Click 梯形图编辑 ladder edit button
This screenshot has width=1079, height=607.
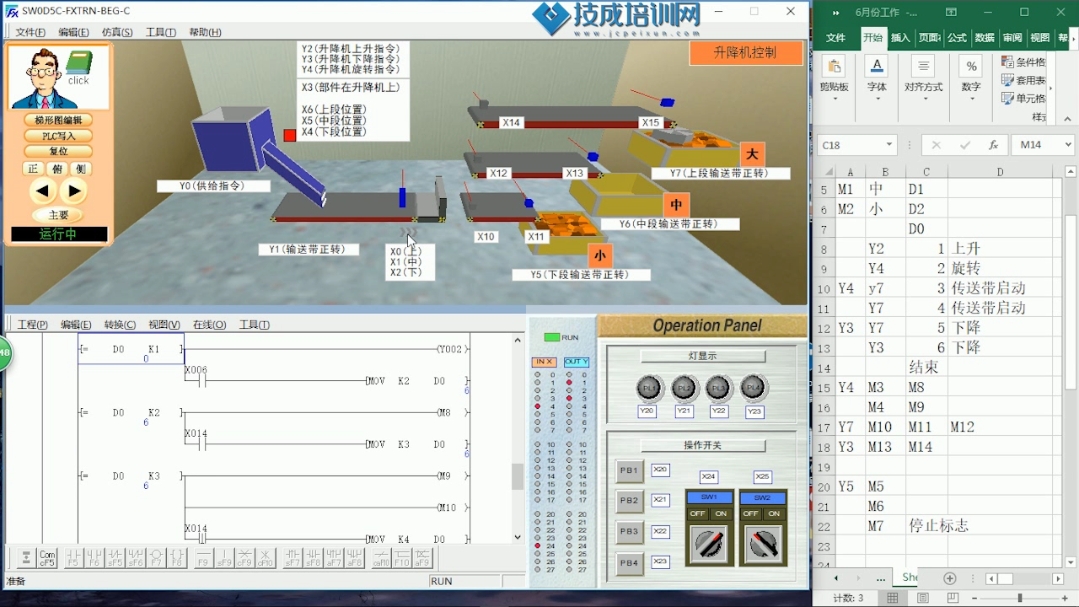(x=58, y=120)
